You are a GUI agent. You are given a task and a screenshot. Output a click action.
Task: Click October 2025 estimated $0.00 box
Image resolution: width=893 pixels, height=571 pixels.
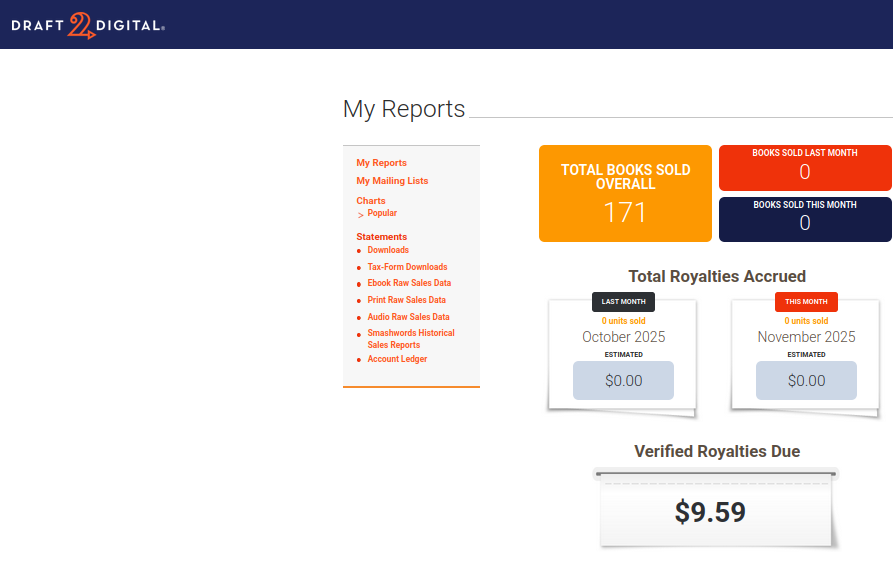[x=623, y=381]
